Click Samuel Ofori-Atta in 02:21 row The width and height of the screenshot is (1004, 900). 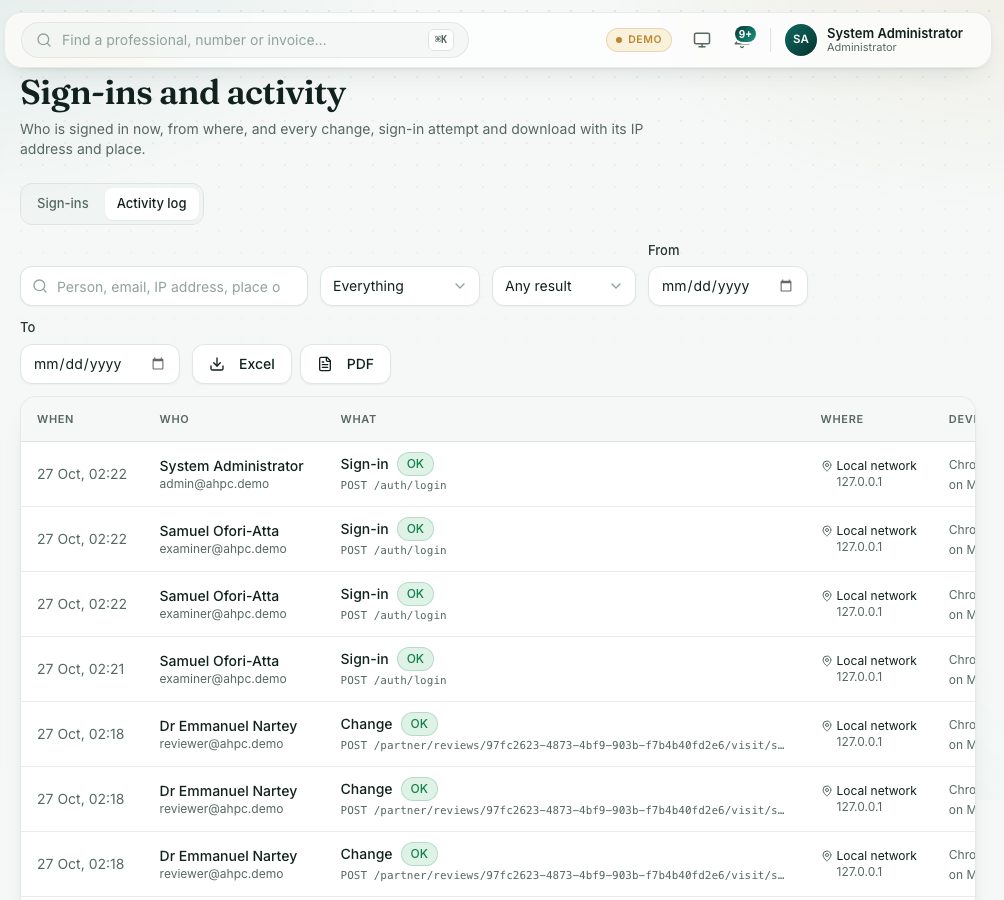pyautogui.click(x=219, y=661)
